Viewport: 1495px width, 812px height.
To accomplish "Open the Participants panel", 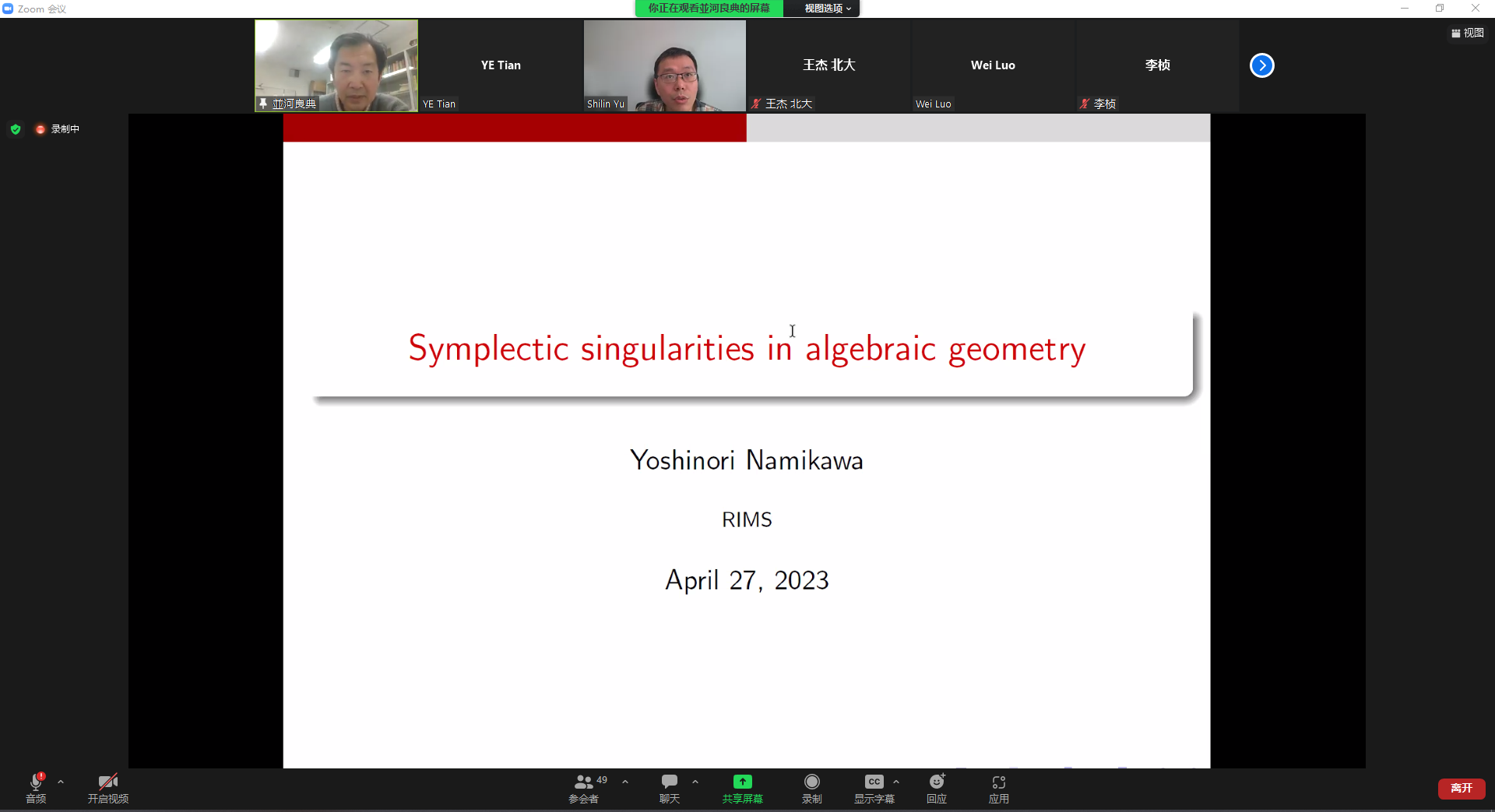I will point(583,783).
